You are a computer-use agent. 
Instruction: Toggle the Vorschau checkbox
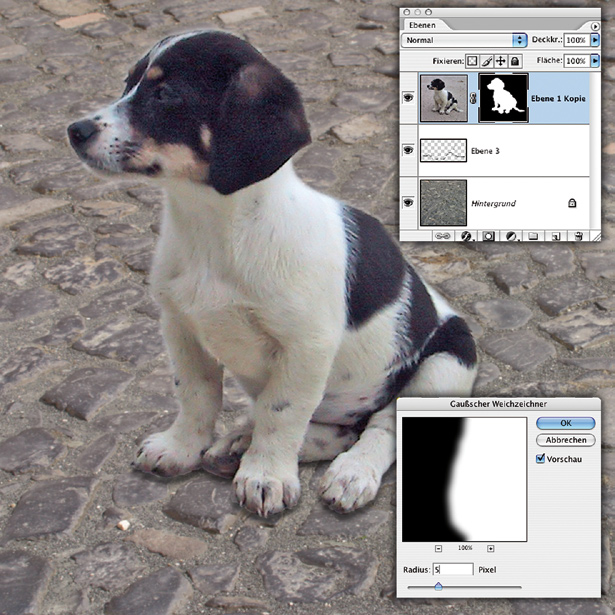point(540,458)
